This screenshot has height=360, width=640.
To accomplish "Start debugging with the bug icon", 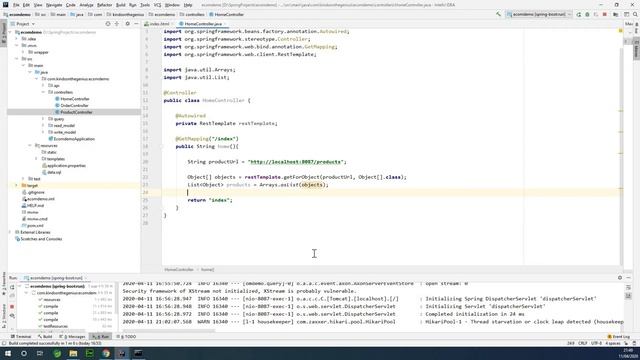I will coord(587,14).
